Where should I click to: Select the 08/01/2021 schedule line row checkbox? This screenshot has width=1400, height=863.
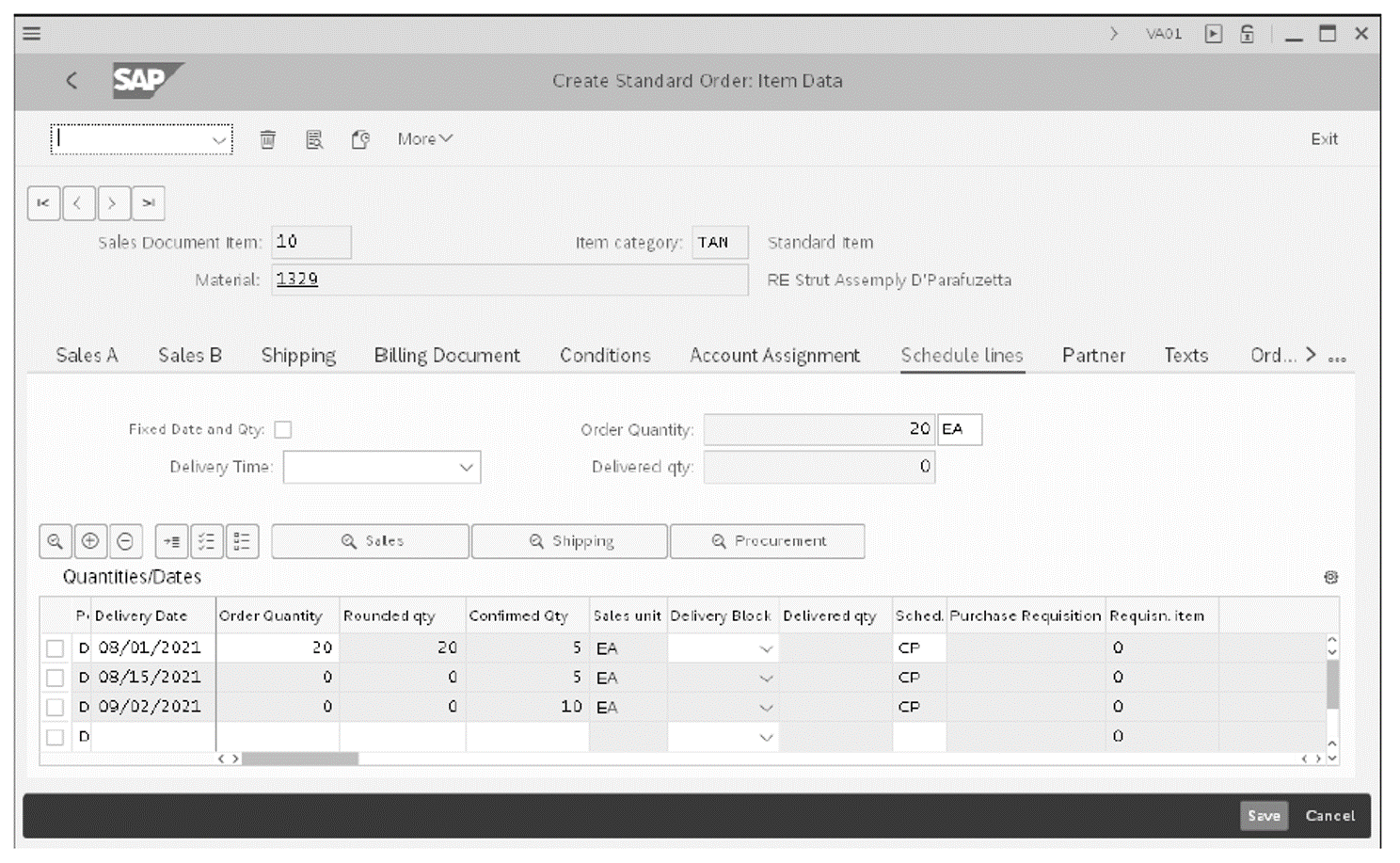tap(56, 647)
